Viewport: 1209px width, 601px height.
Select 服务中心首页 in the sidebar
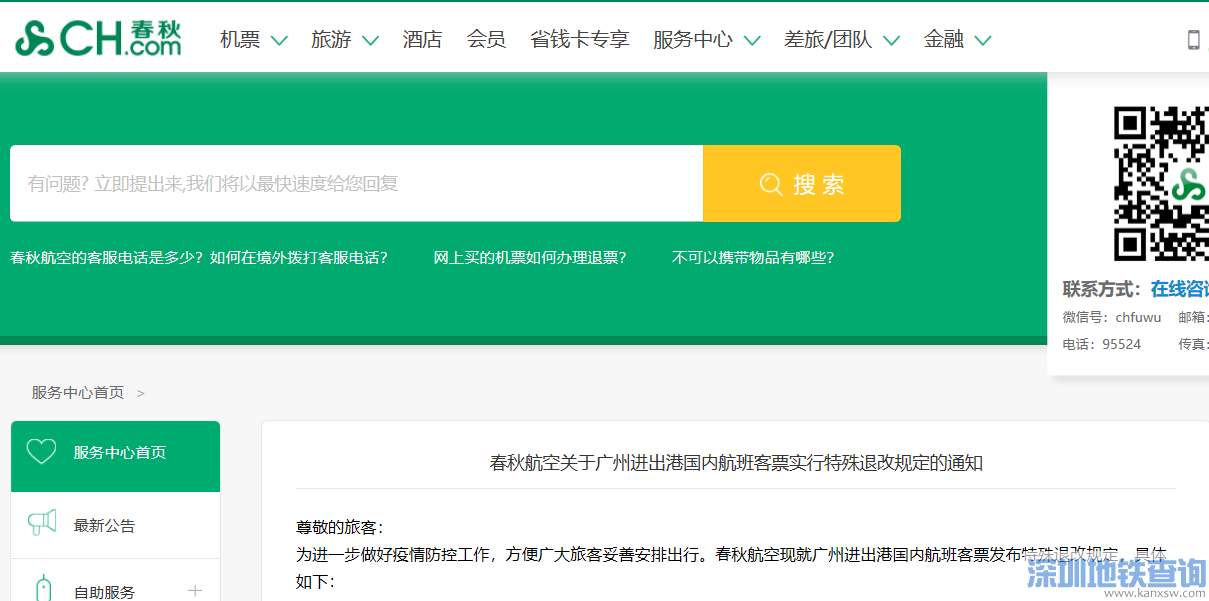(x=115, y=456)
